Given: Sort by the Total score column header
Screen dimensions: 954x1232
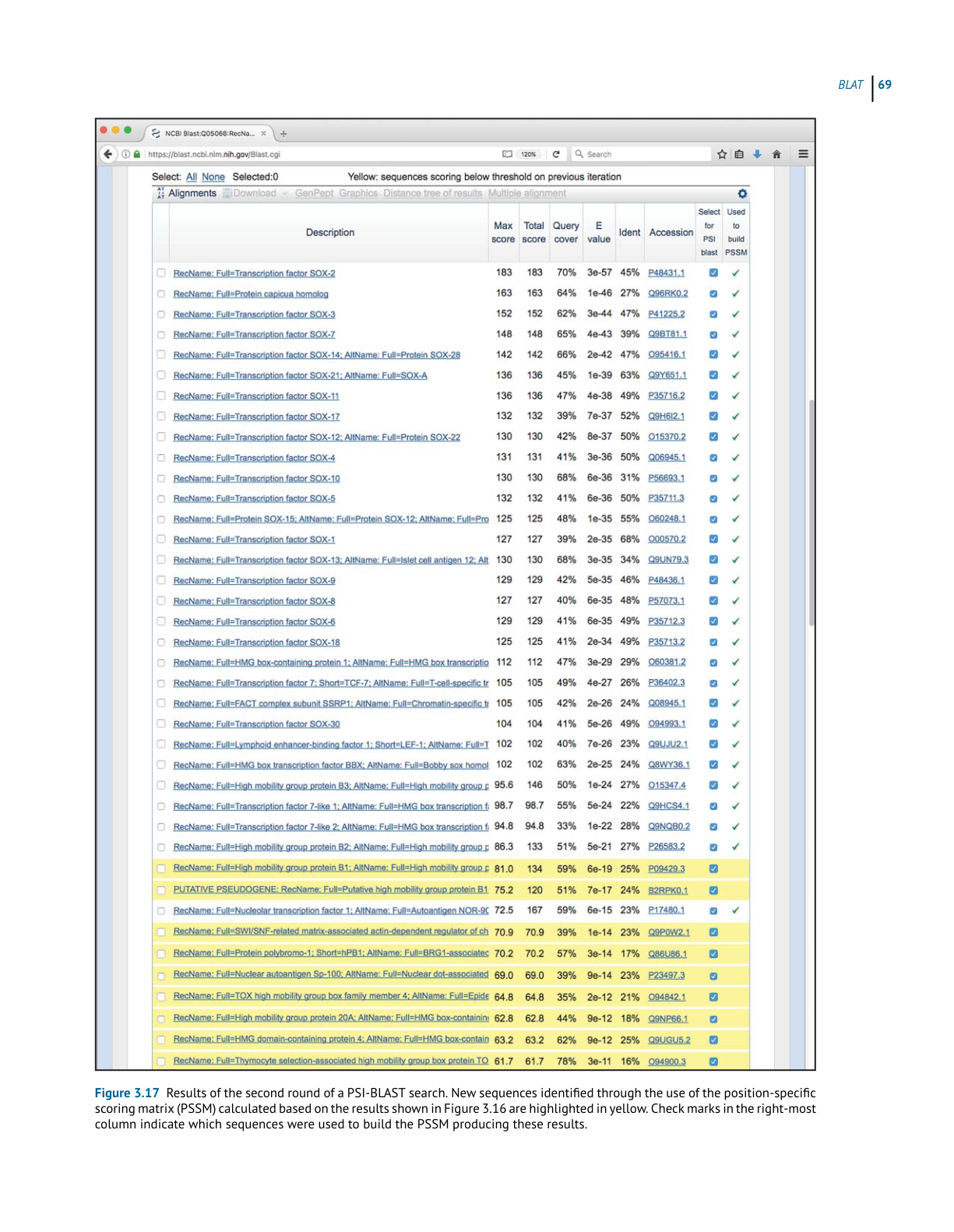Looking at the screenshot, I should click(x=533, y=233).
